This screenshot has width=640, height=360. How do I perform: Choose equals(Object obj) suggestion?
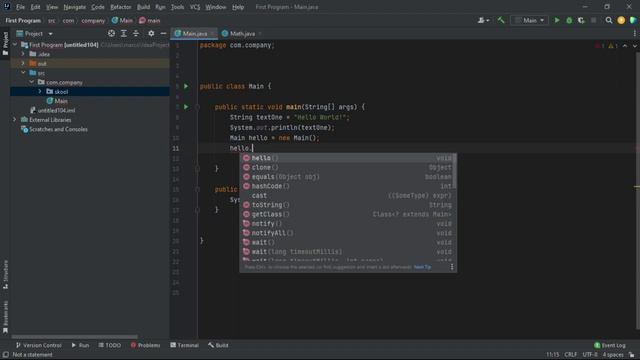click(x=347, y=177)
